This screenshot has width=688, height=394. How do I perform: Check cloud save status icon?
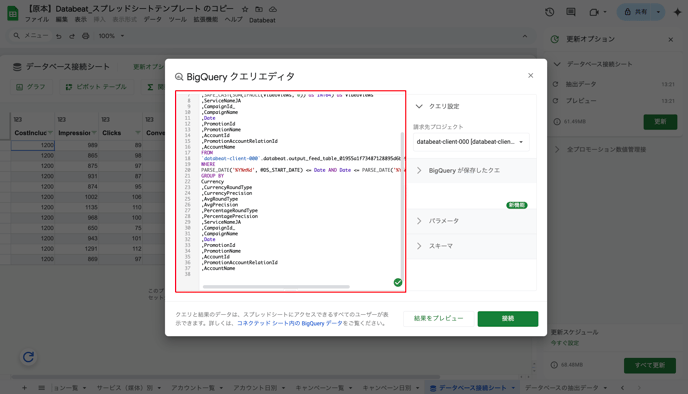pyautogui.click(x=272, y=9)
